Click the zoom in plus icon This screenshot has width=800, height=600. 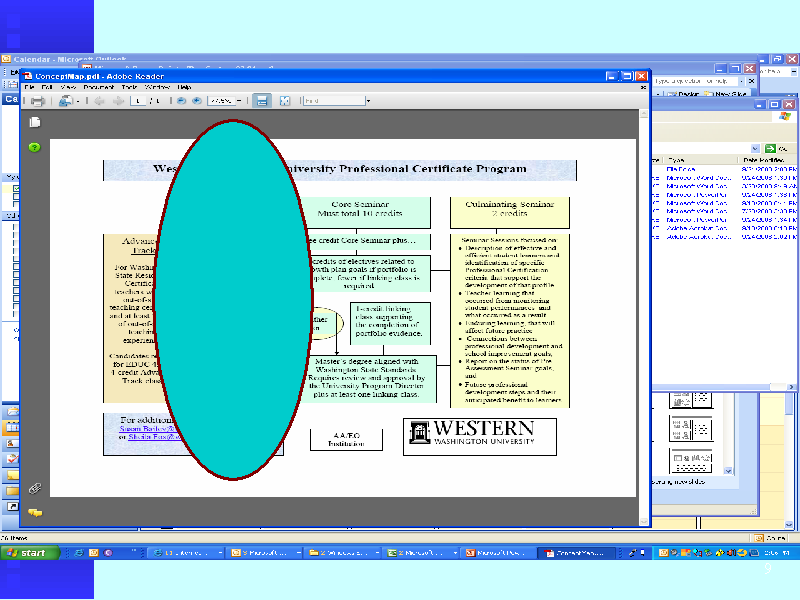click(x=196, y=101)
